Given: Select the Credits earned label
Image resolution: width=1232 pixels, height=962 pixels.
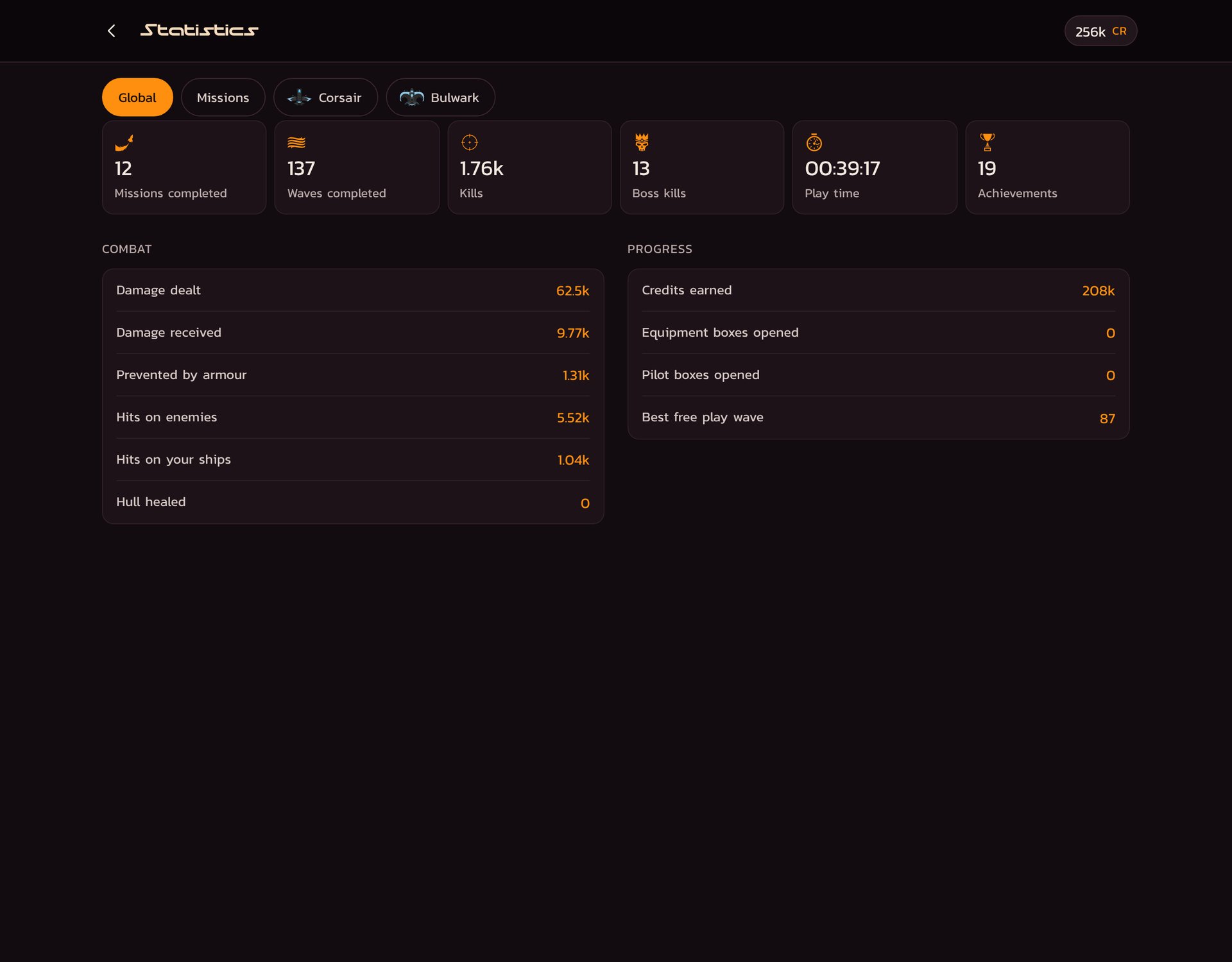Looking at the screenshot, I should [x=687, y=290].
